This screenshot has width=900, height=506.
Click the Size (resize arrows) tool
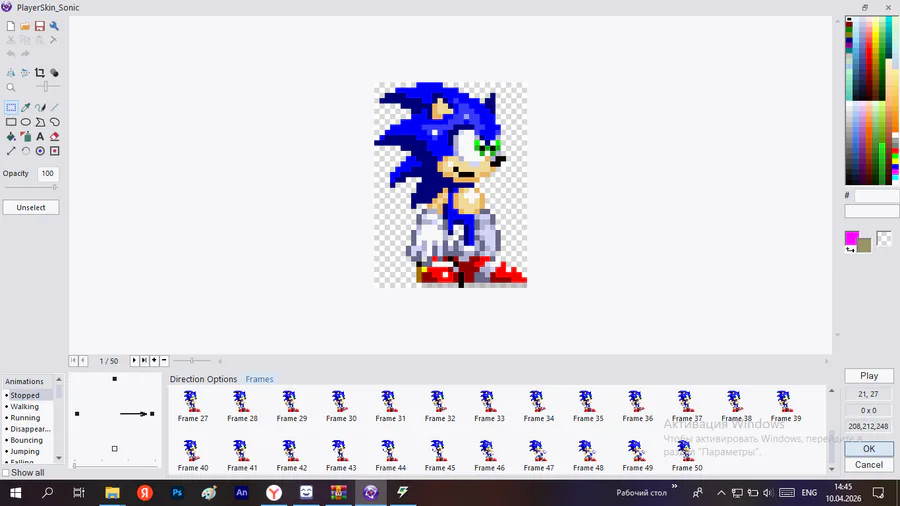click(11, 151)
